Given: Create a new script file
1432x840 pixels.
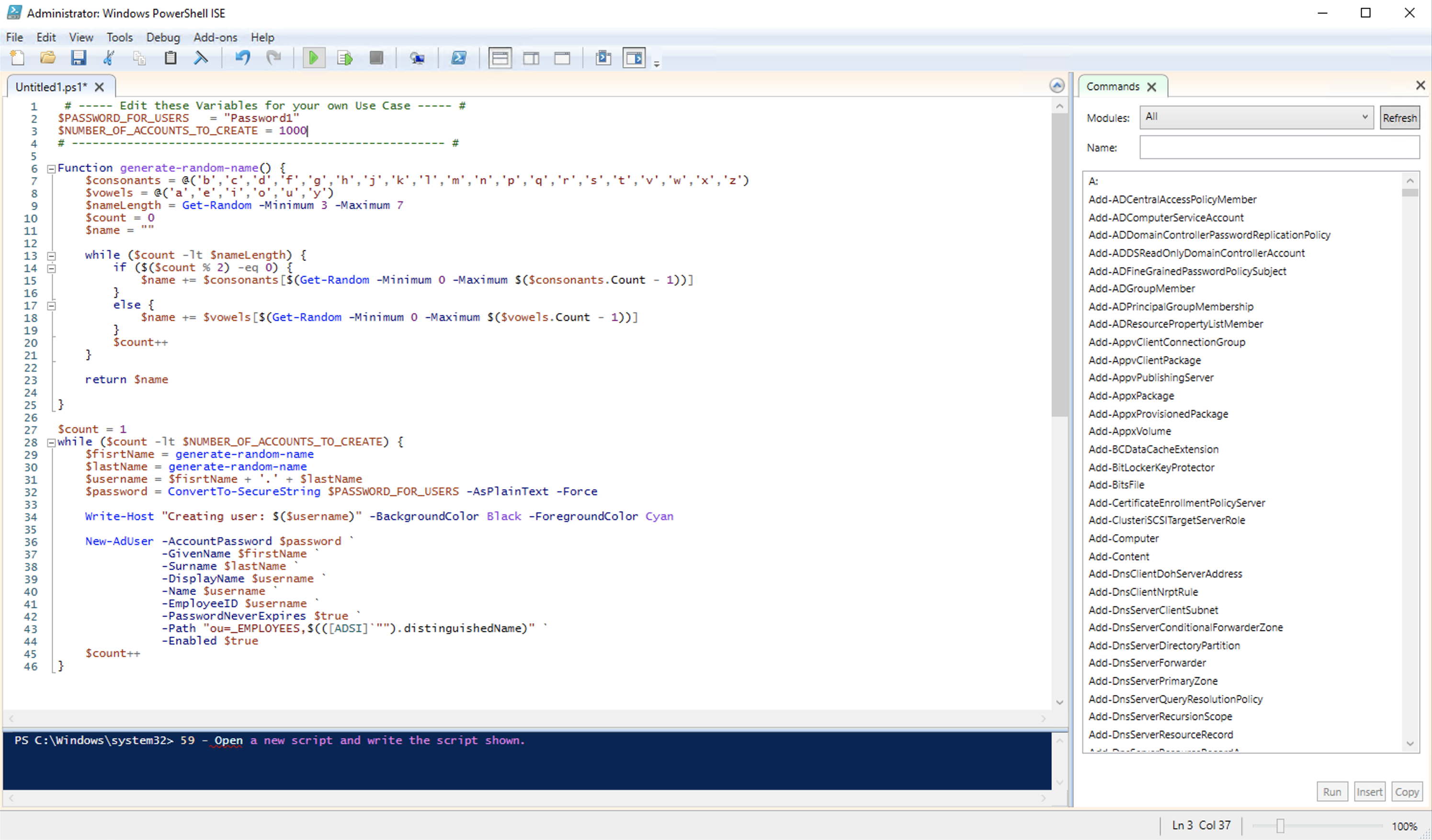Looking at the screenshot, I should tap(17, 57).
